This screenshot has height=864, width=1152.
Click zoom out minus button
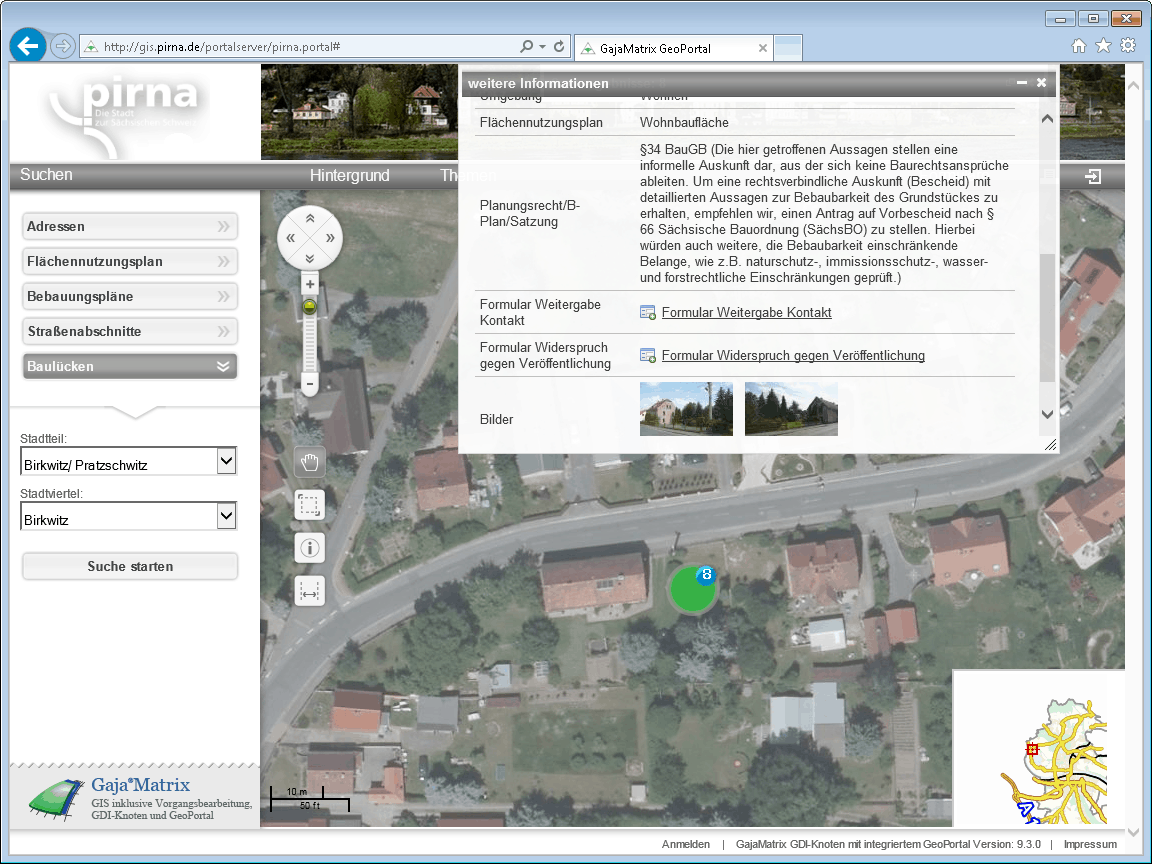click(310, 384)
